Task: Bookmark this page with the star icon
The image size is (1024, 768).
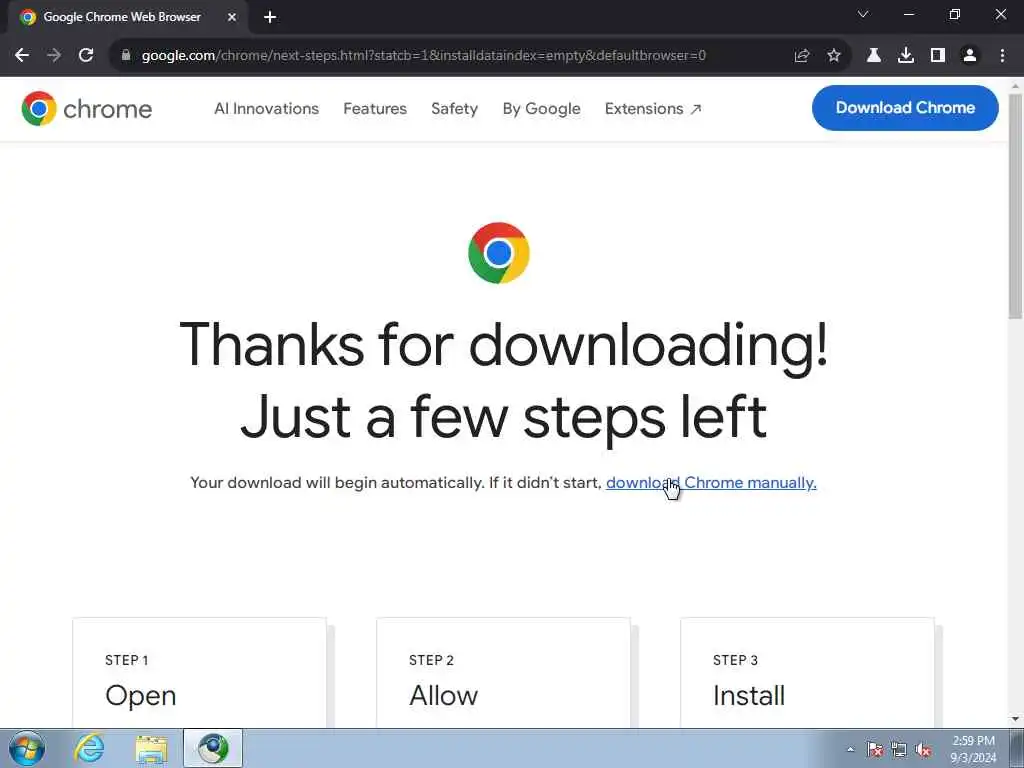Action: [834, 56]
